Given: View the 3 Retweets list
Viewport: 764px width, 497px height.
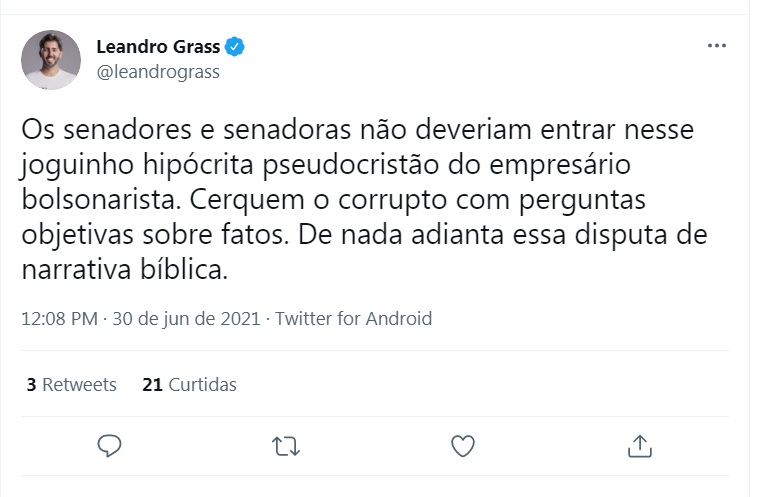Looking at the screenshot, I should [72, 384].
